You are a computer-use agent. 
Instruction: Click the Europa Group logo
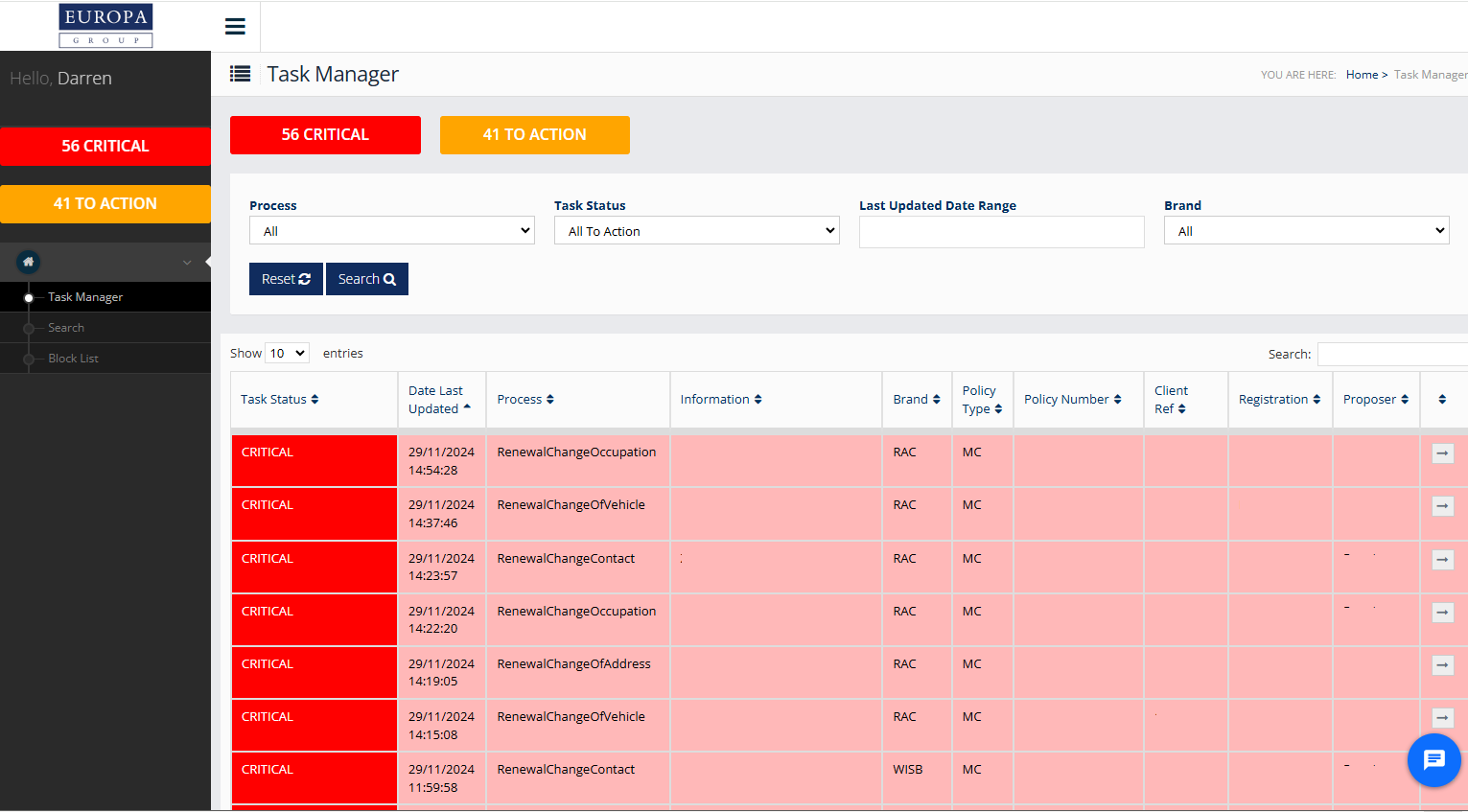[x=105, y=26]
